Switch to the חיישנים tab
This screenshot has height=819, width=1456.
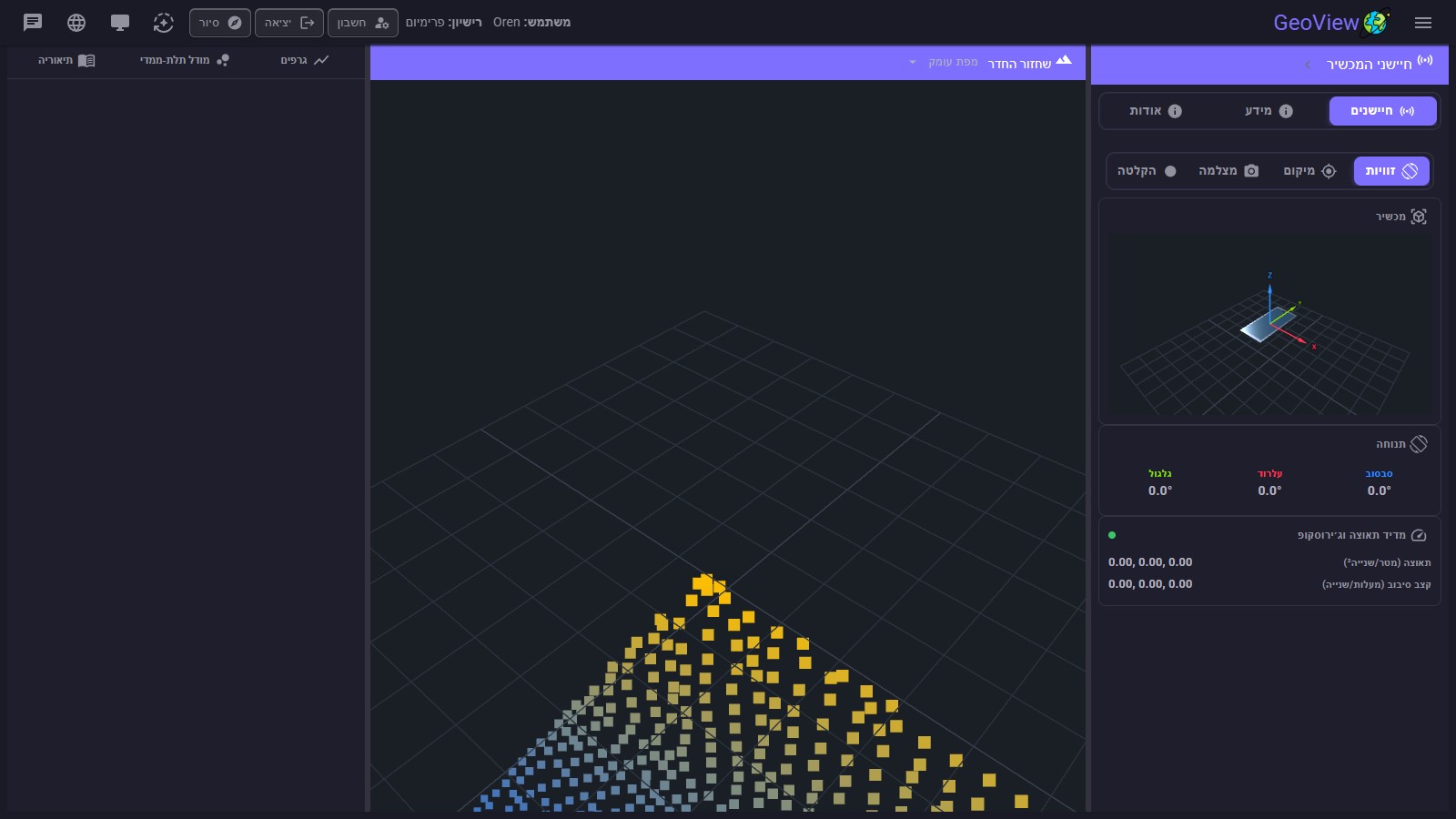(x=1382, y=111)
